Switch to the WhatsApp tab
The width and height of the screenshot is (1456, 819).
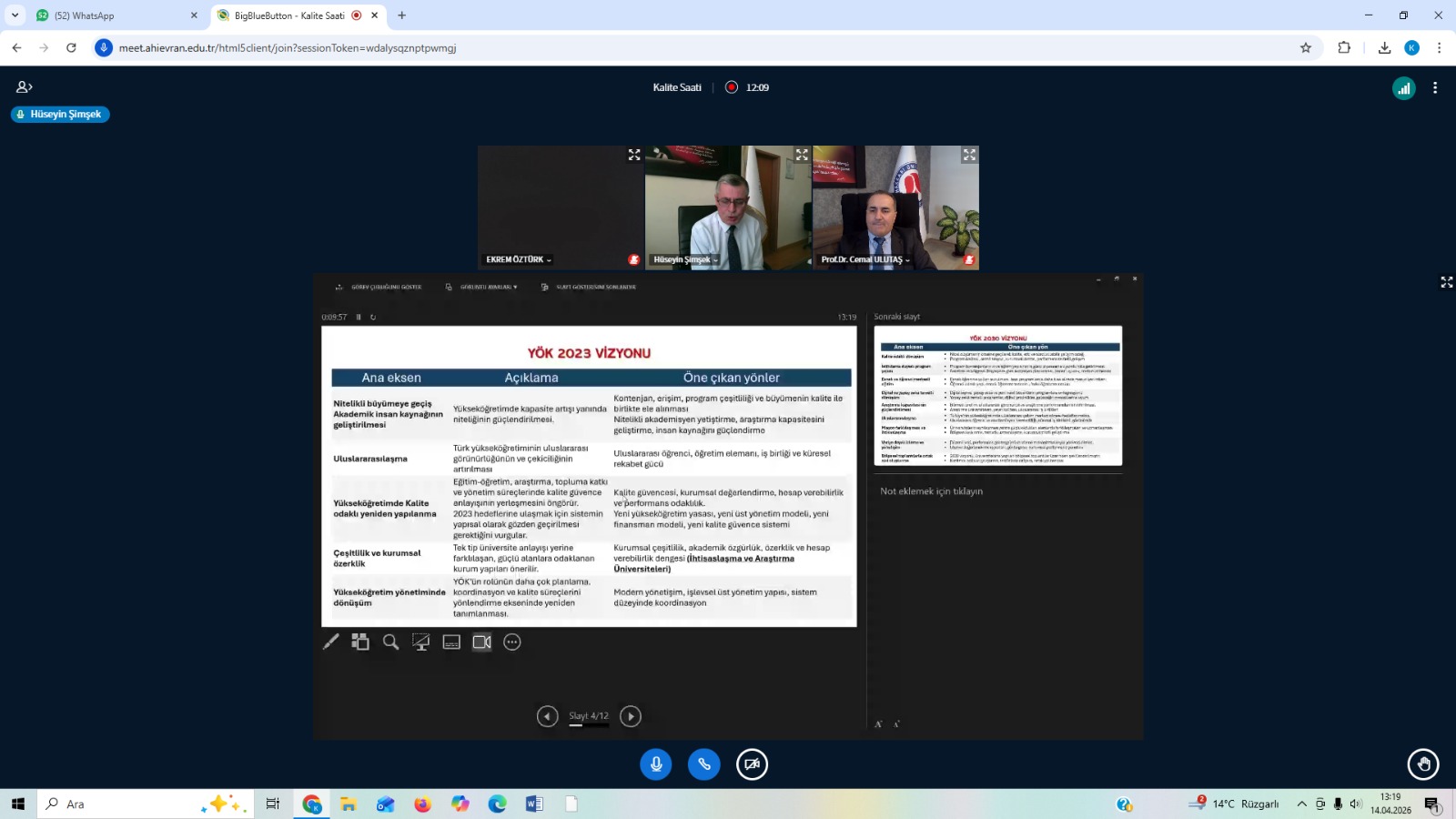109,15
